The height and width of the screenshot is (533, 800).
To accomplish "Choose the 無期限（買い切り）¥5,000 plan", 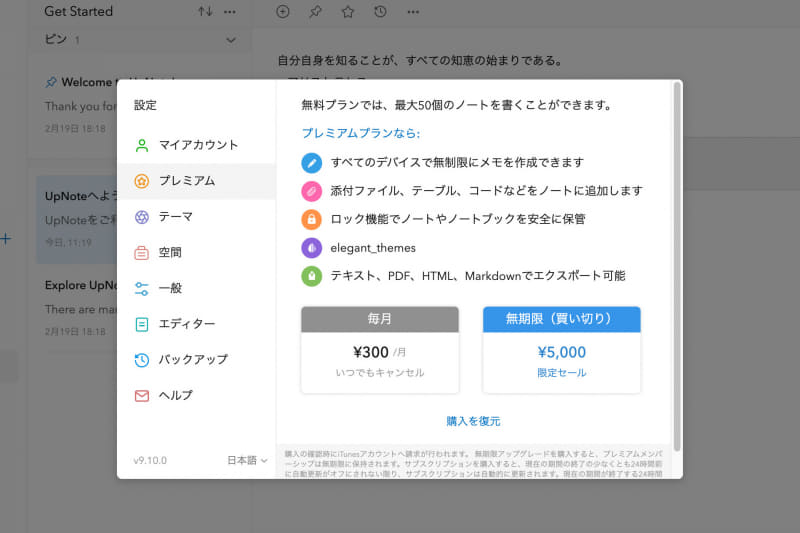I will point(562,350).
